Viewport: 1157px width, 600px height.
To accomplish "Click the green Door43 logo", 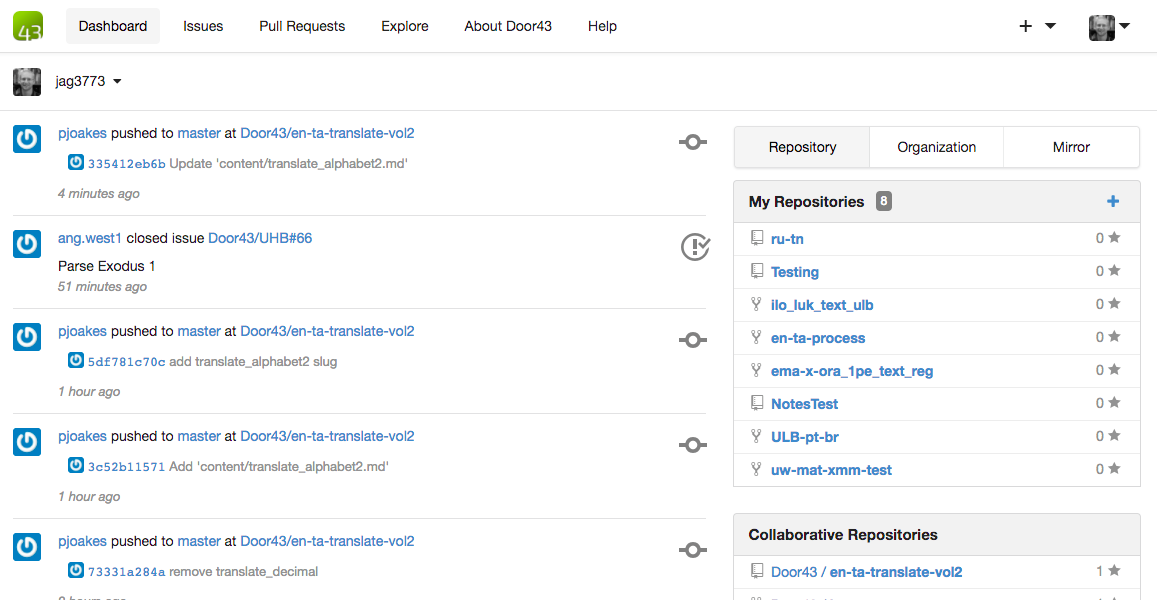I will click(28, 26).
